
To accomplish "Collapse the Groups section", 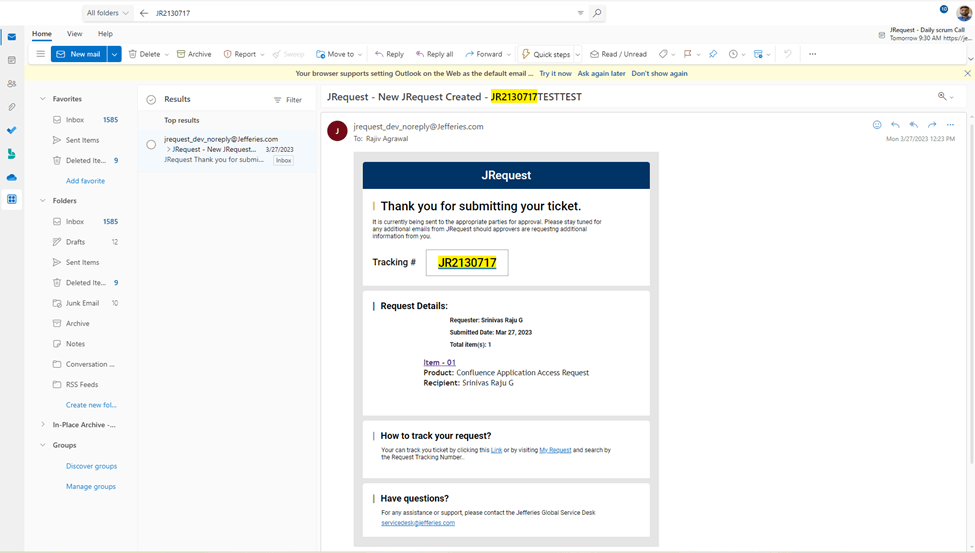I will click(43, 445).
